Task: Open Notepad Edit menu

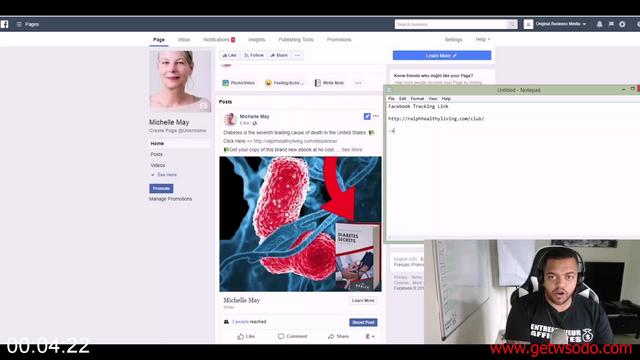Action: click(402, 99)
